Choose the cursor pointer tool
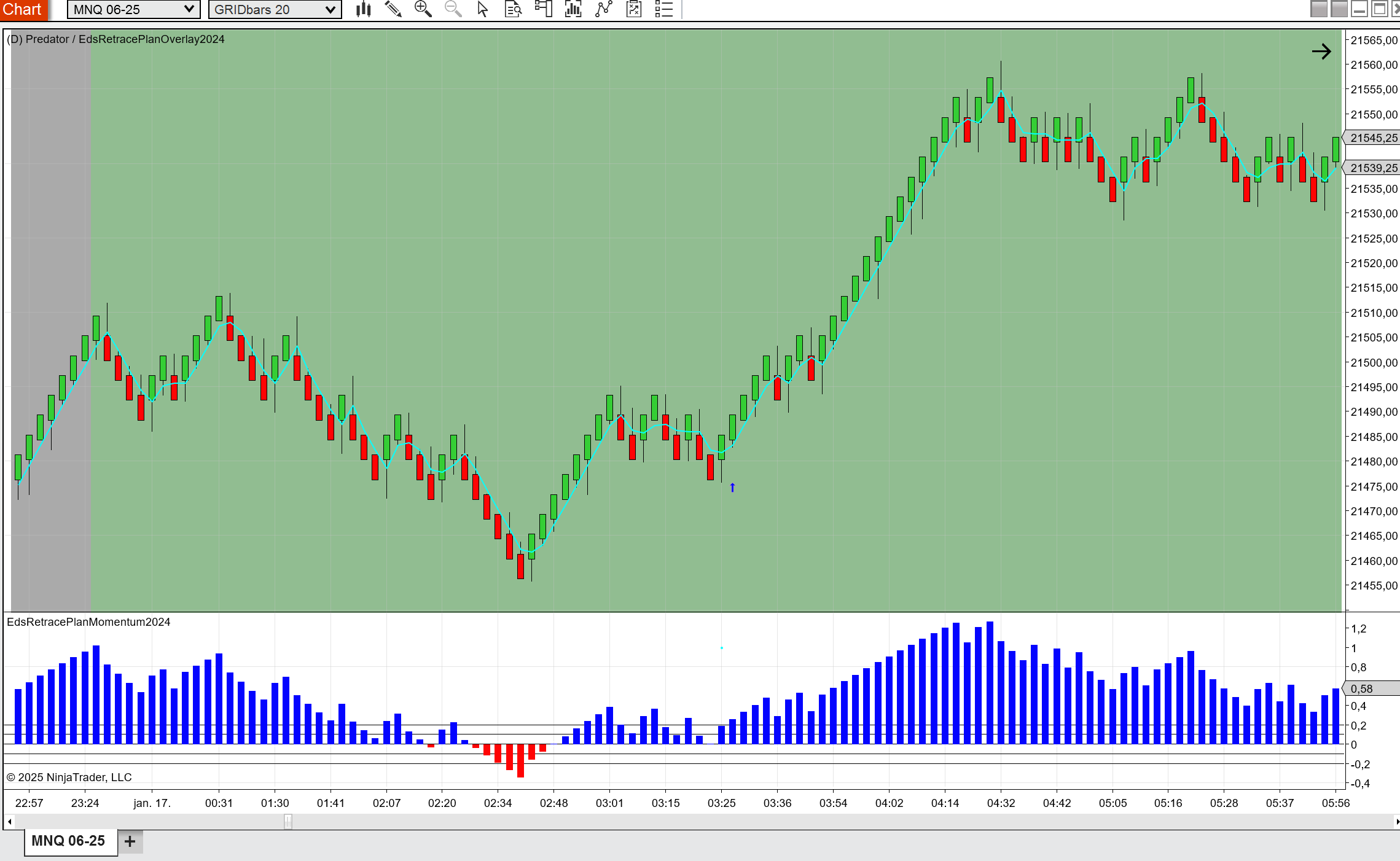 [x=483, y=9]
